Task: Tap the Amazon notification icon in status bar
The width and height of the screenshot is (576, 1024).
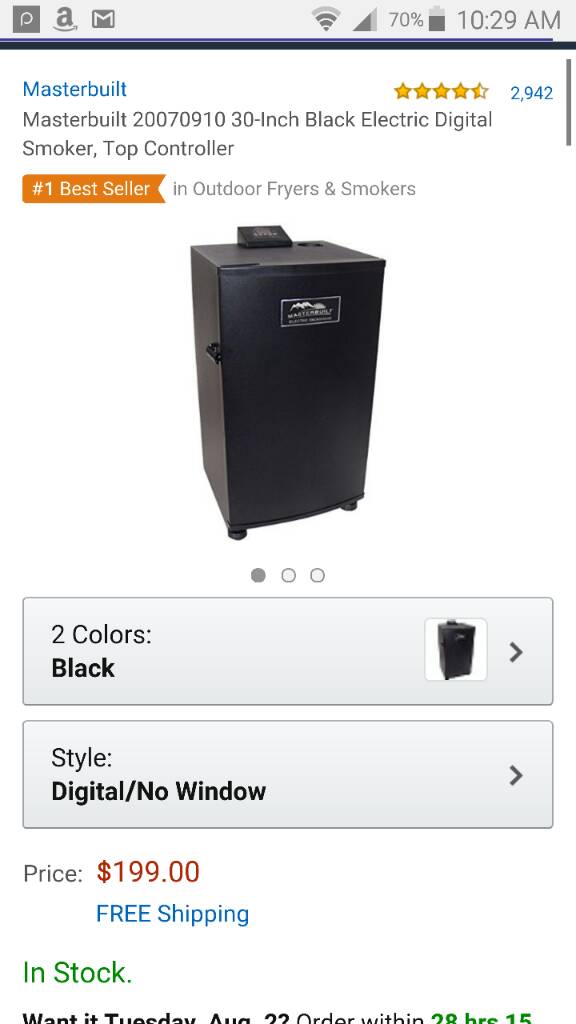Action: (64, 20)
